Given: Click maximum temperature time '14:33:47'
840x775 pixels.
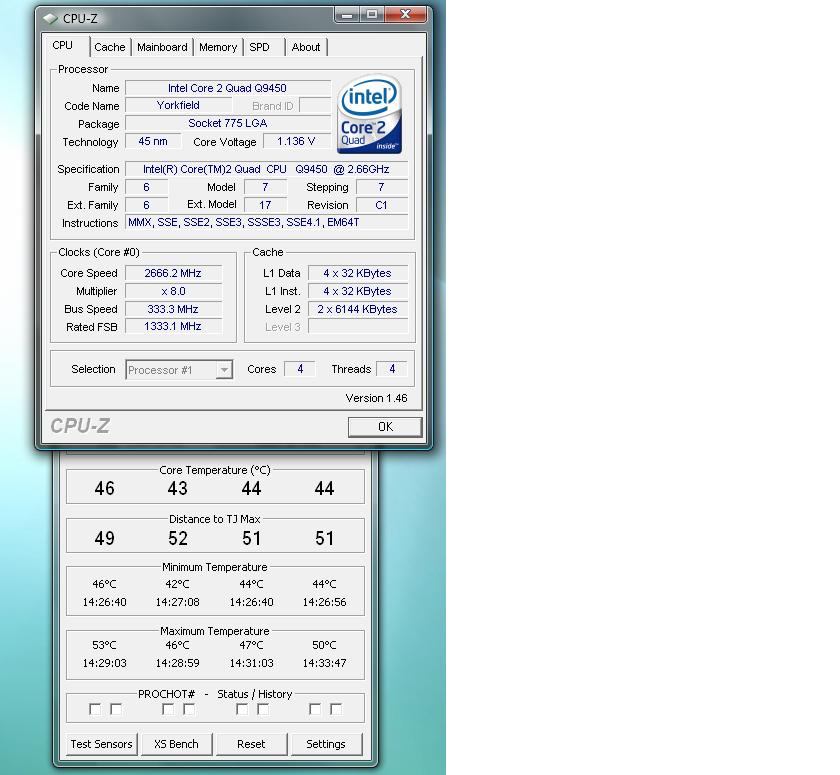Looking at the screenshot, I should pos(324,663).
